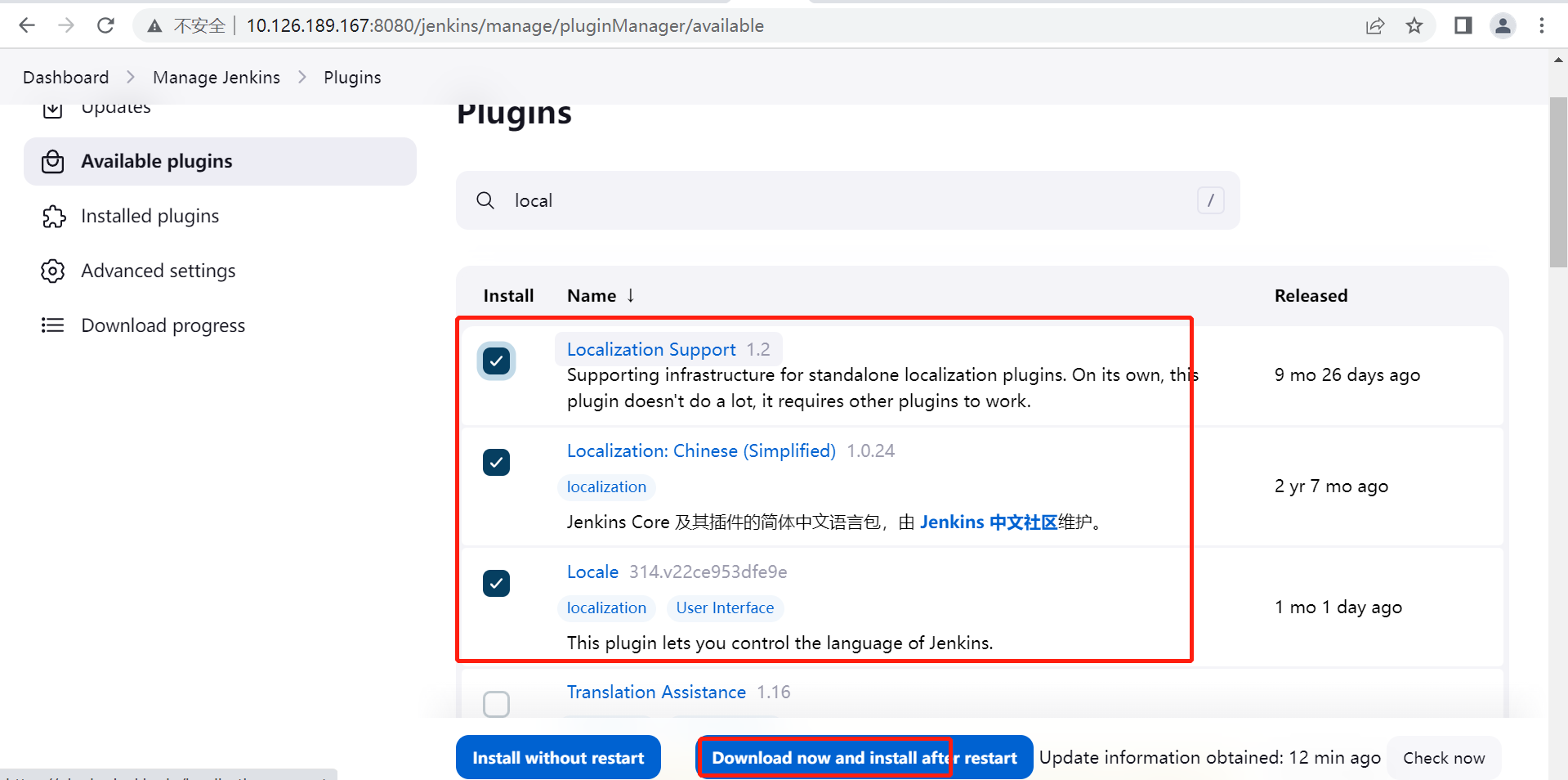The width and height of the screenshot is (1568, 780).
Task: Click localization tag under Chinese (Simplified)
Action: tap(606, 486)
